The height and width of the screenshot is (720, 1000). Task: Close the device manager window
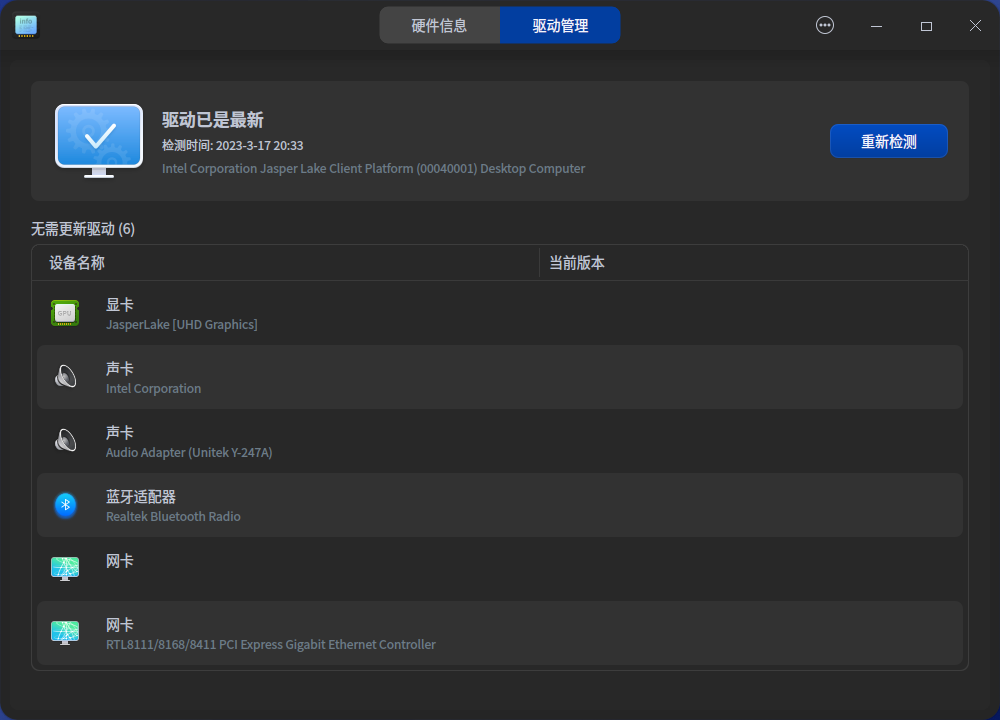point(975,26)
